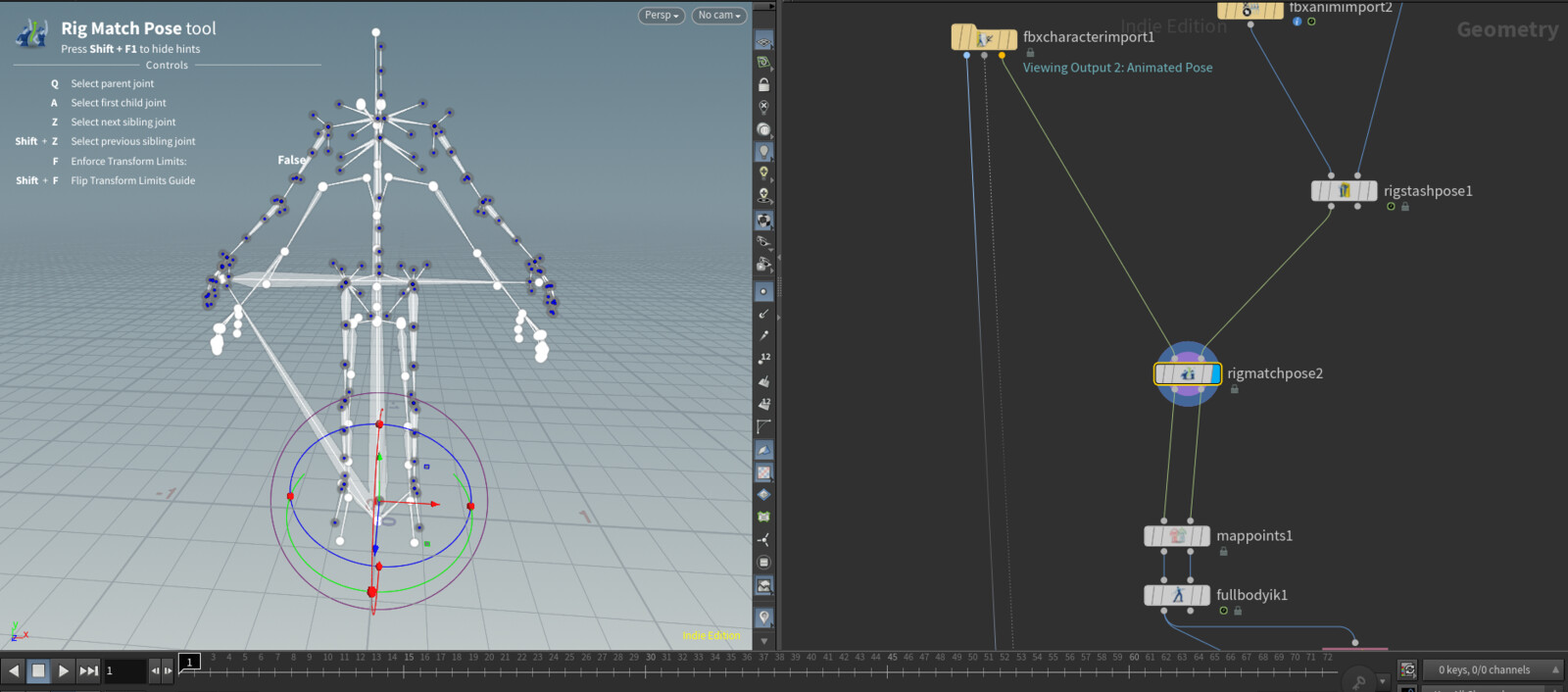This screenshot has width=1568, height=692.
Task: Select the fullbodyik1 node
Action: [1177, 595]
